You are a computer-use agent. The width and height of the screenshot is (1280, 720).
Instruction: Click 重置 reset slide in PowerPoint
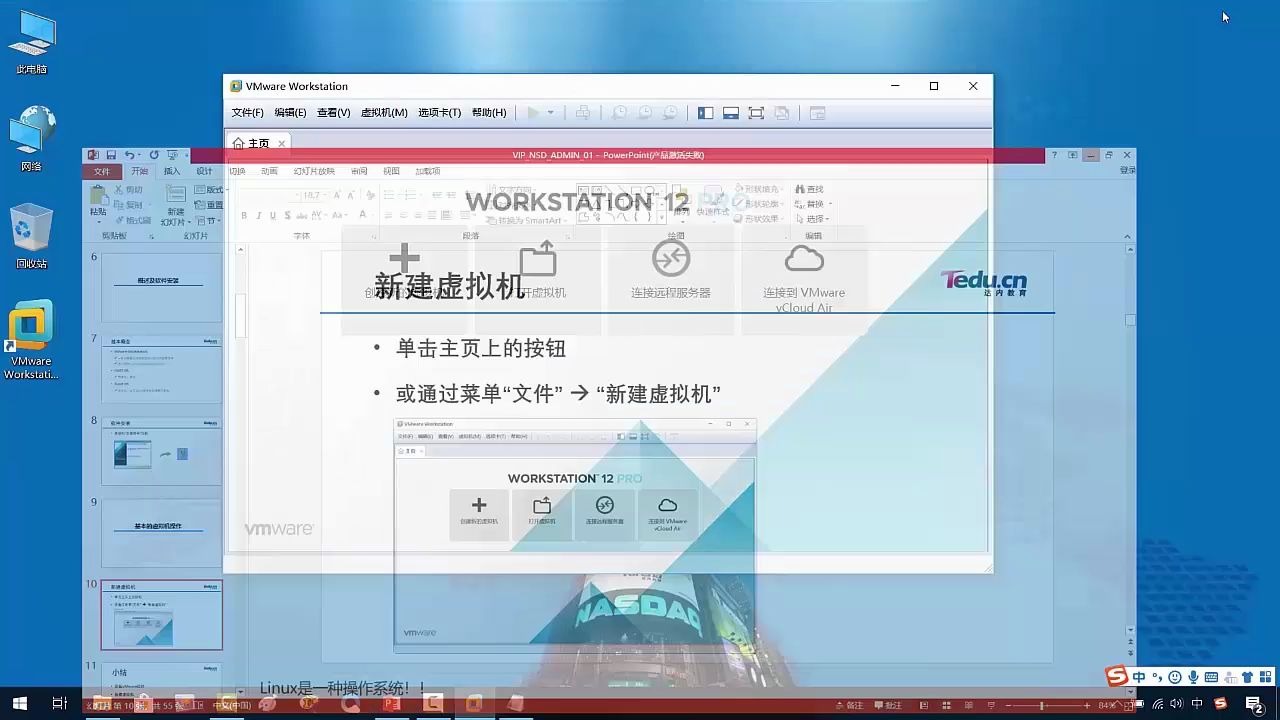click(x=208, y=205)
